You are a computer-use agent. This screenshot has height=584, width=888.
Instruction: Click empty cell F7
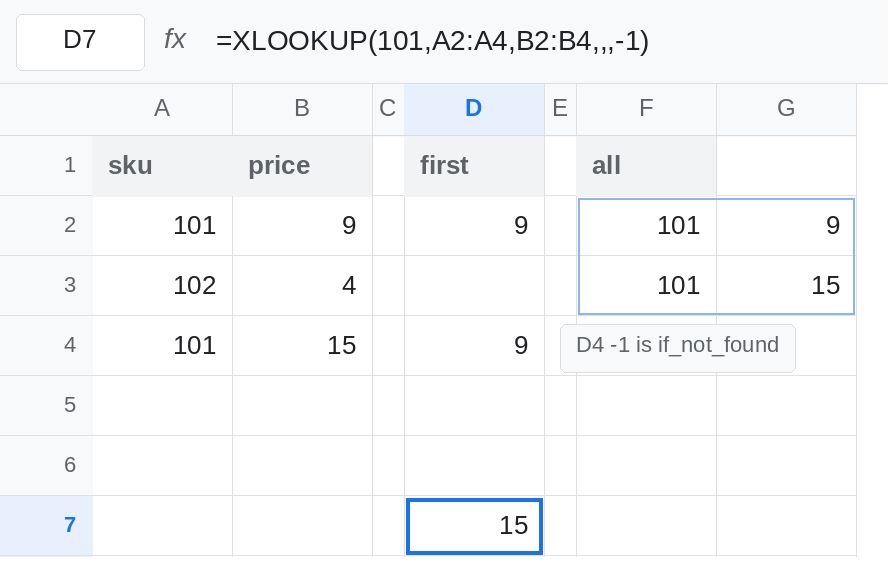(x=646, y=526)
